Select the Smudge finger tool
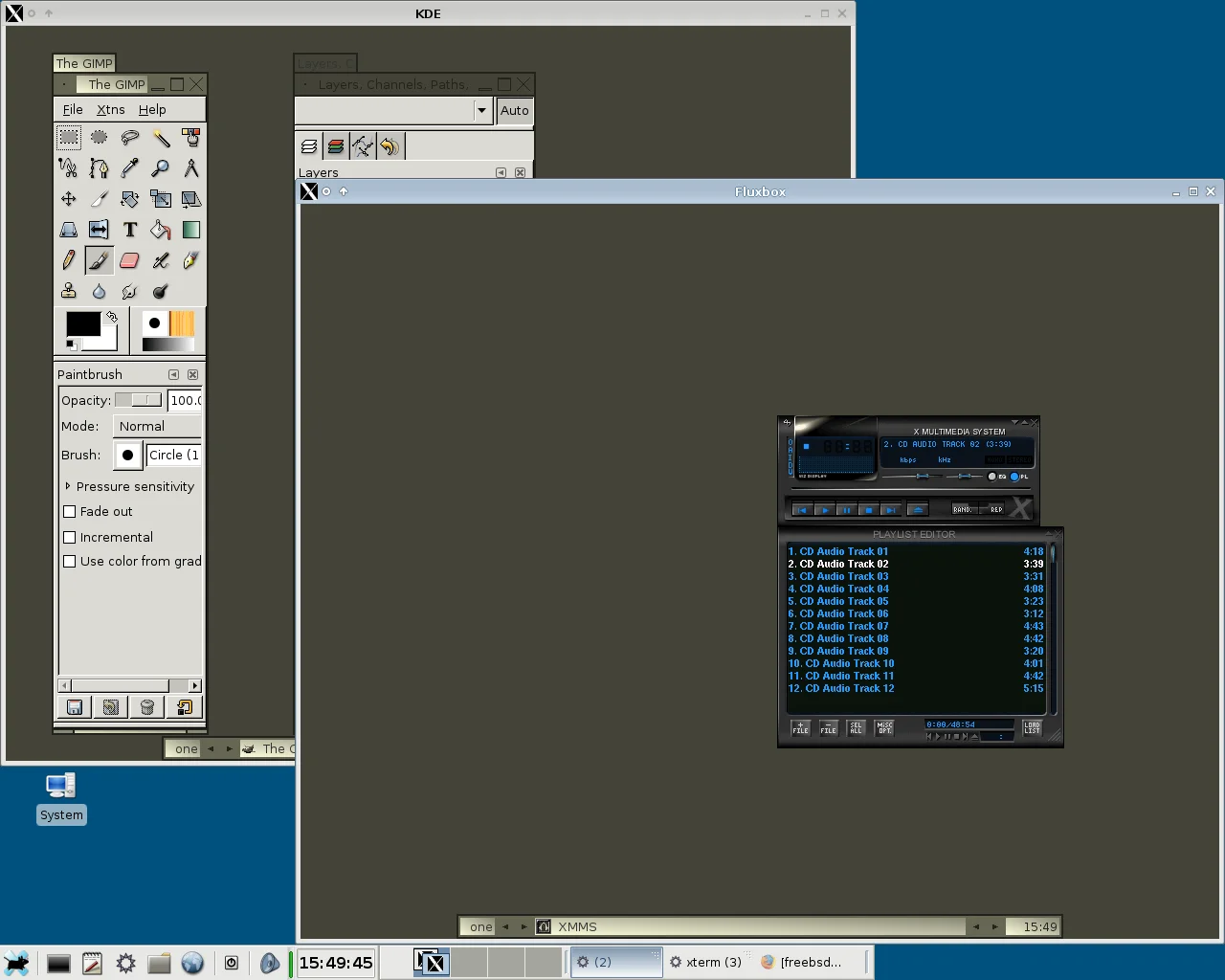Viewport: 1225px width, 980px height. tap(130, 291)
